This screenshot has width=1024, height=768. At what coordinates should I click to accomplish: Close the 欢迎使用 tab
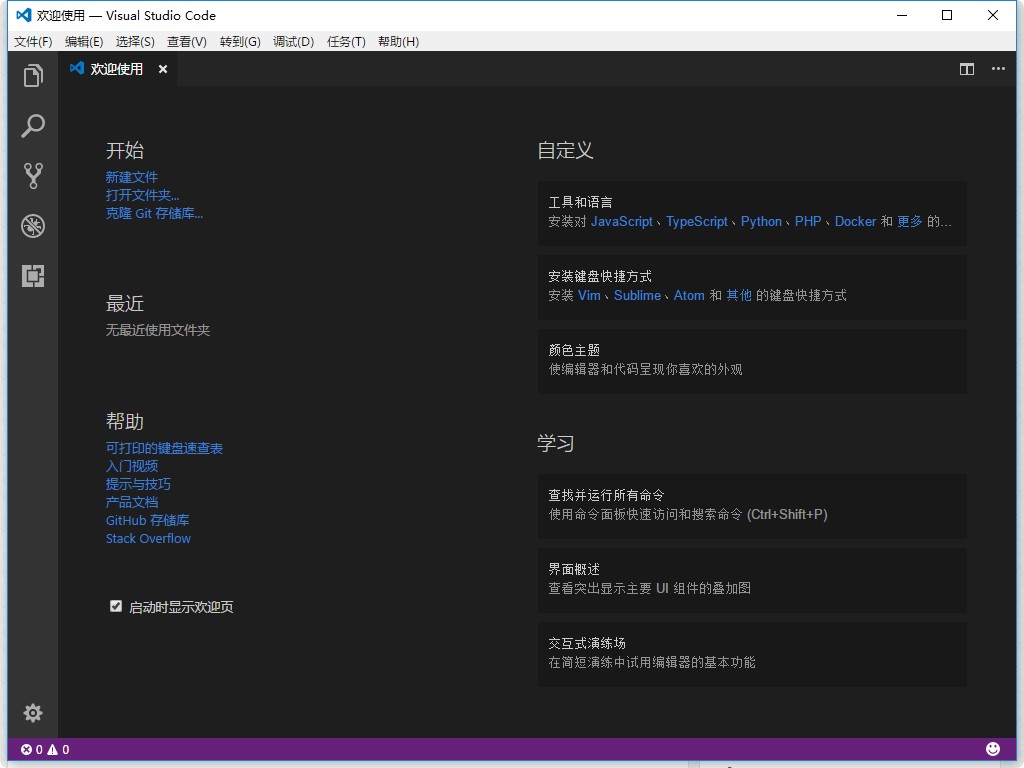(x=163, y=69)
